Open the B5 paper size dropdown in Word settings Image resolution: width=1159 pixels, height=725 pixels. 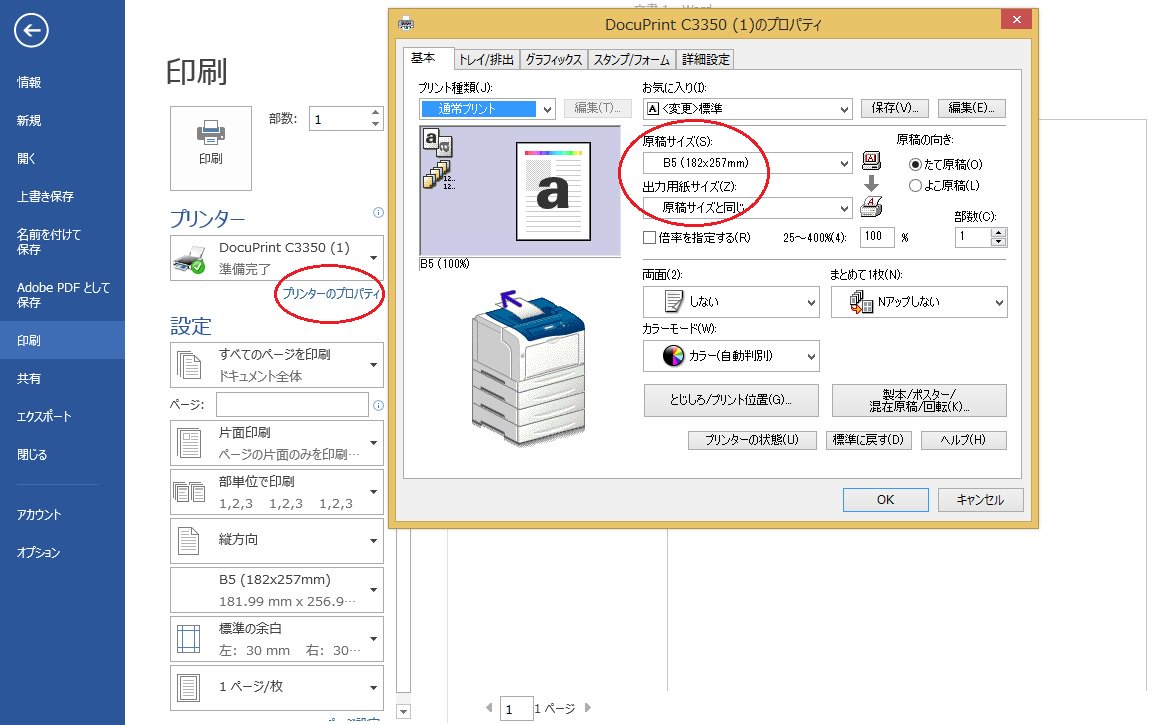(277, 590)
